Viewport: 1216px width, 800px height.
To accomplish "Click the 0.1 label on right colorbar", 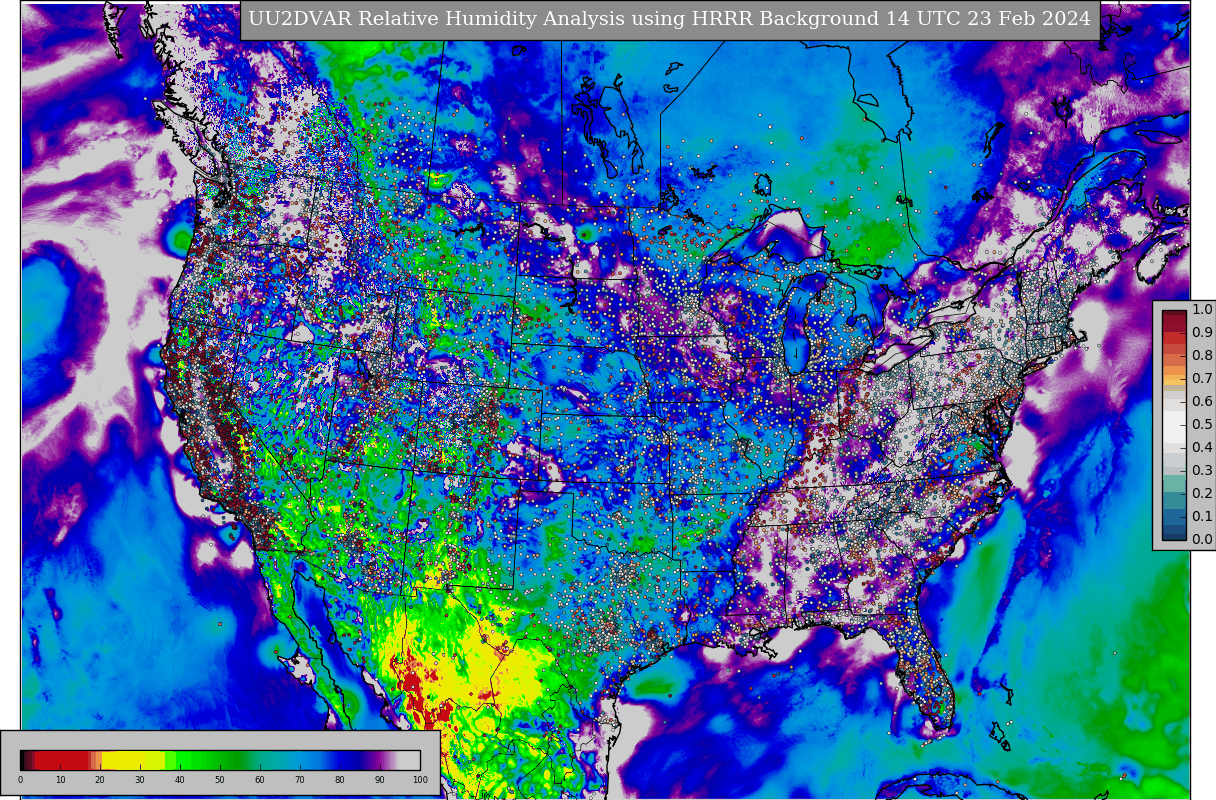I will (1202, 516).
